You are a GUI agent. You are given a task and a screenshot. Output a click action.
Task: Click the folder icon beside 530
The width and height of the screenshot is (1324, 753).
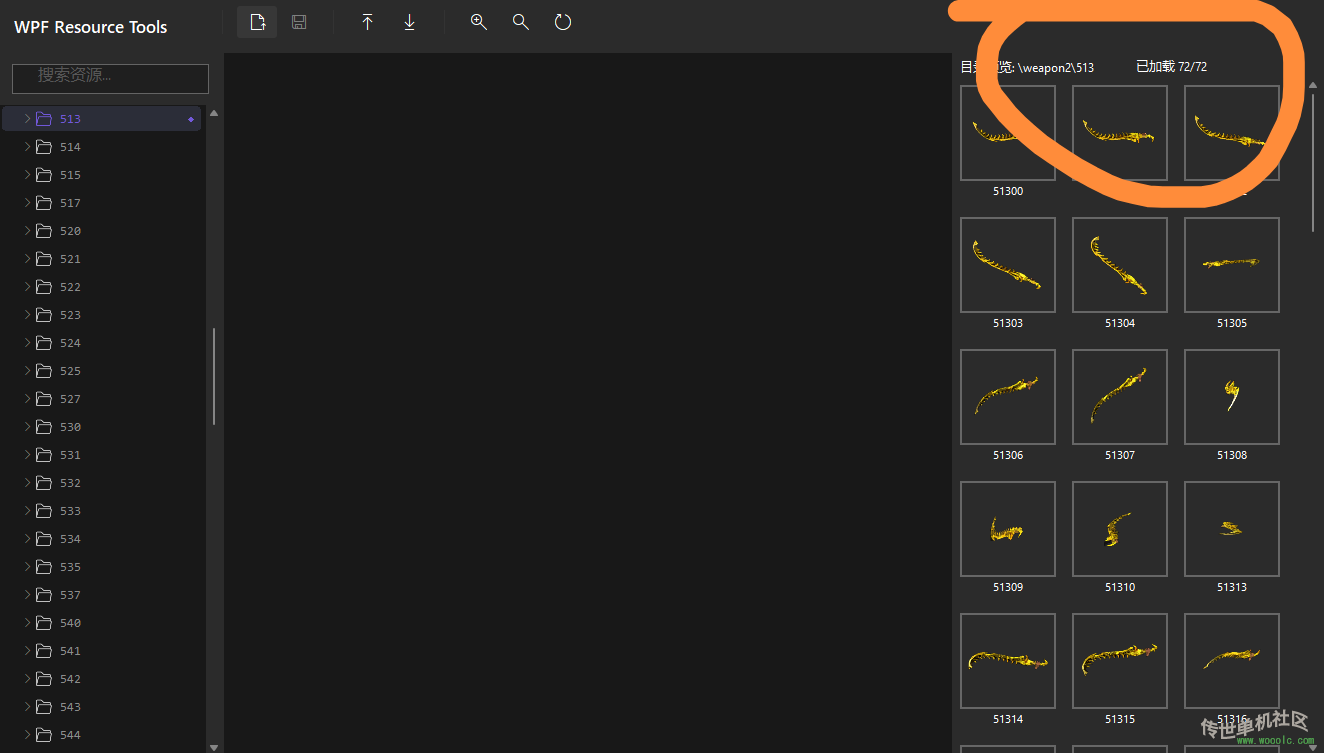(43, 427)
